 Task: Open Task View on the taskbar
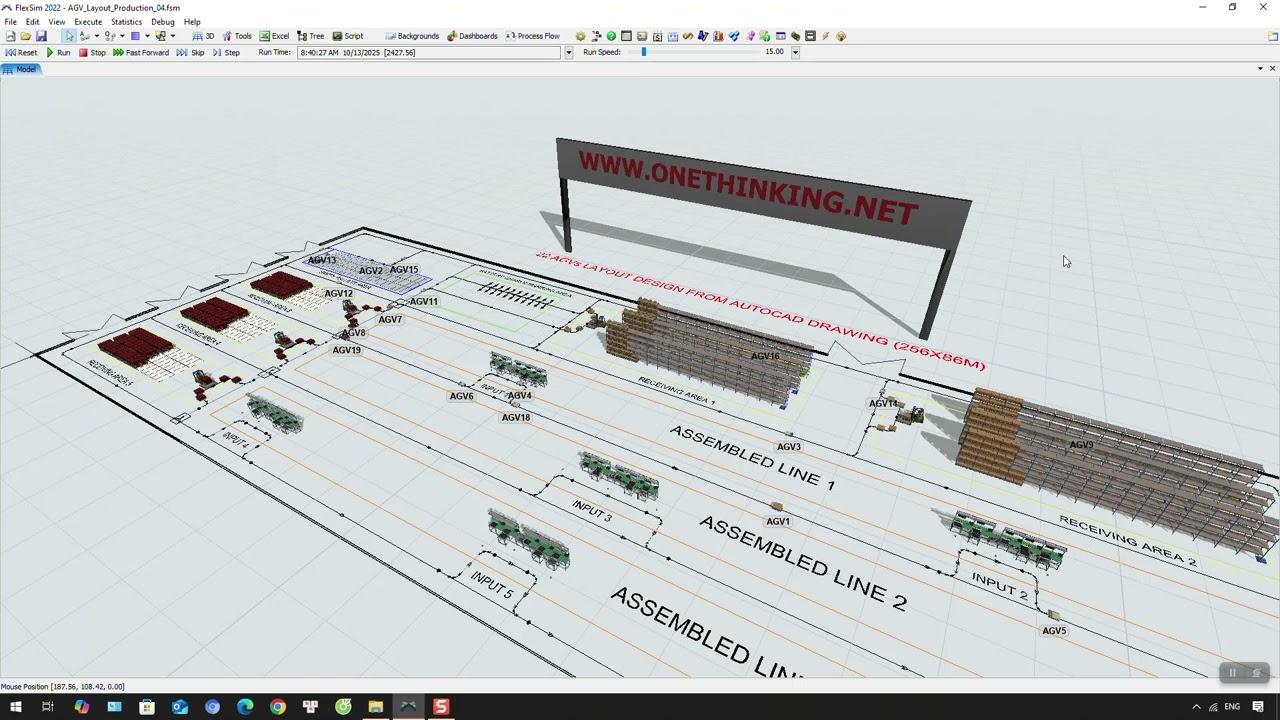coord(47,707)
